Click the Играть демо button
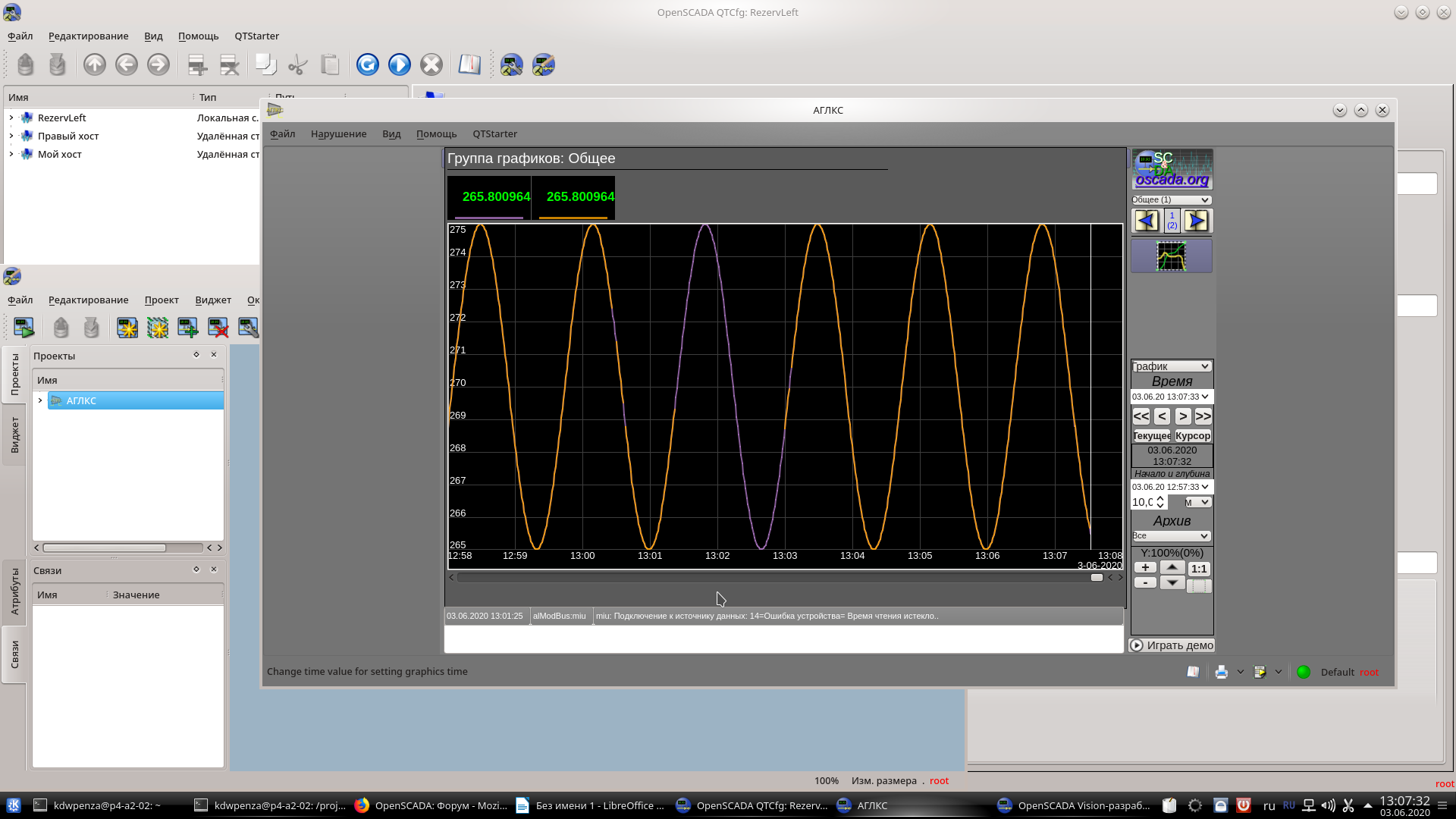The height and width of the screenshot is (819, 1456). (x=1172, y=645)
